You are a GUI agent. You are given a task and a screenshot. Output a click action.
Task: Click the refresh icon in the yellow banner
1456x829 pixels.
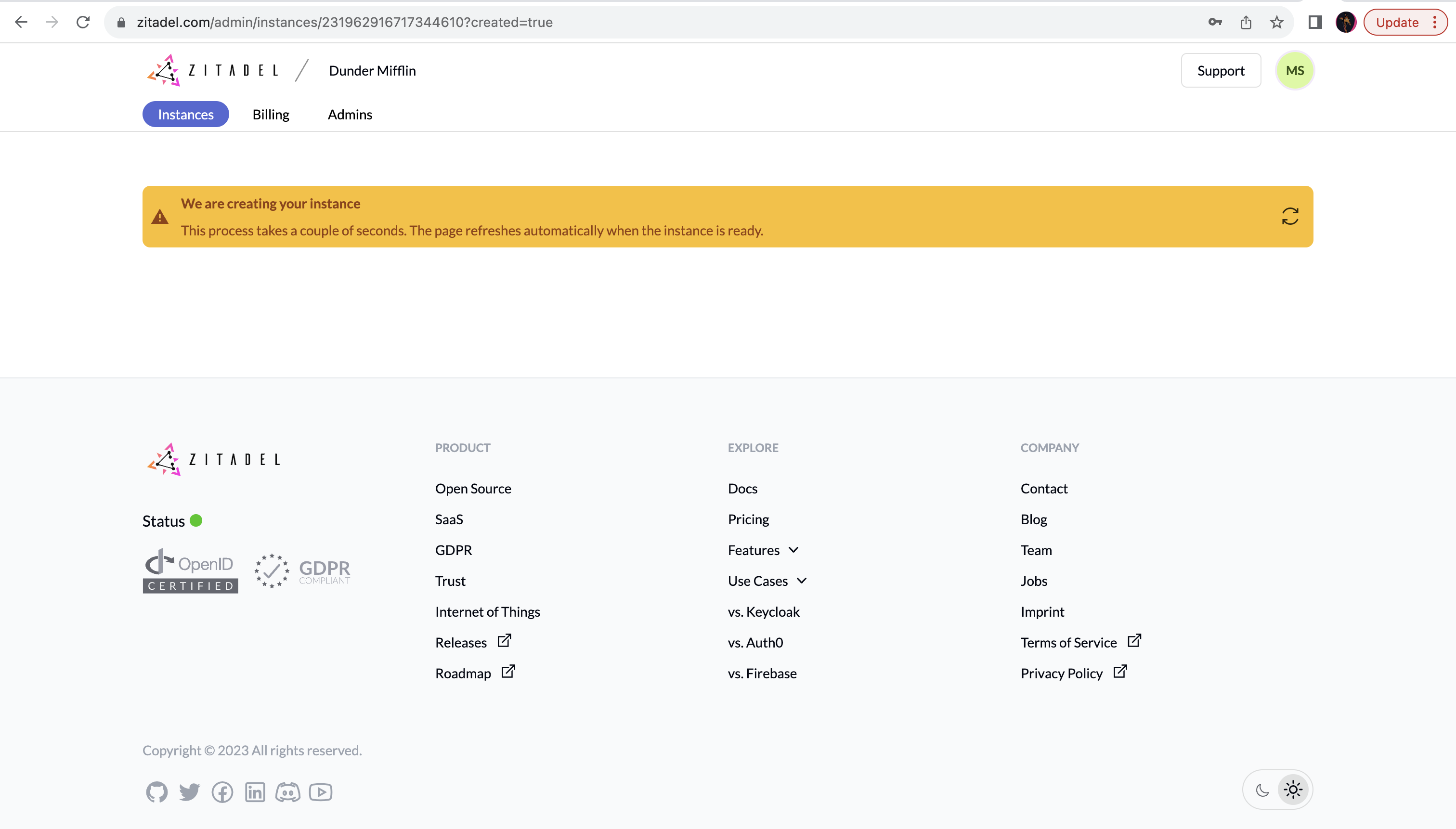1290,216
